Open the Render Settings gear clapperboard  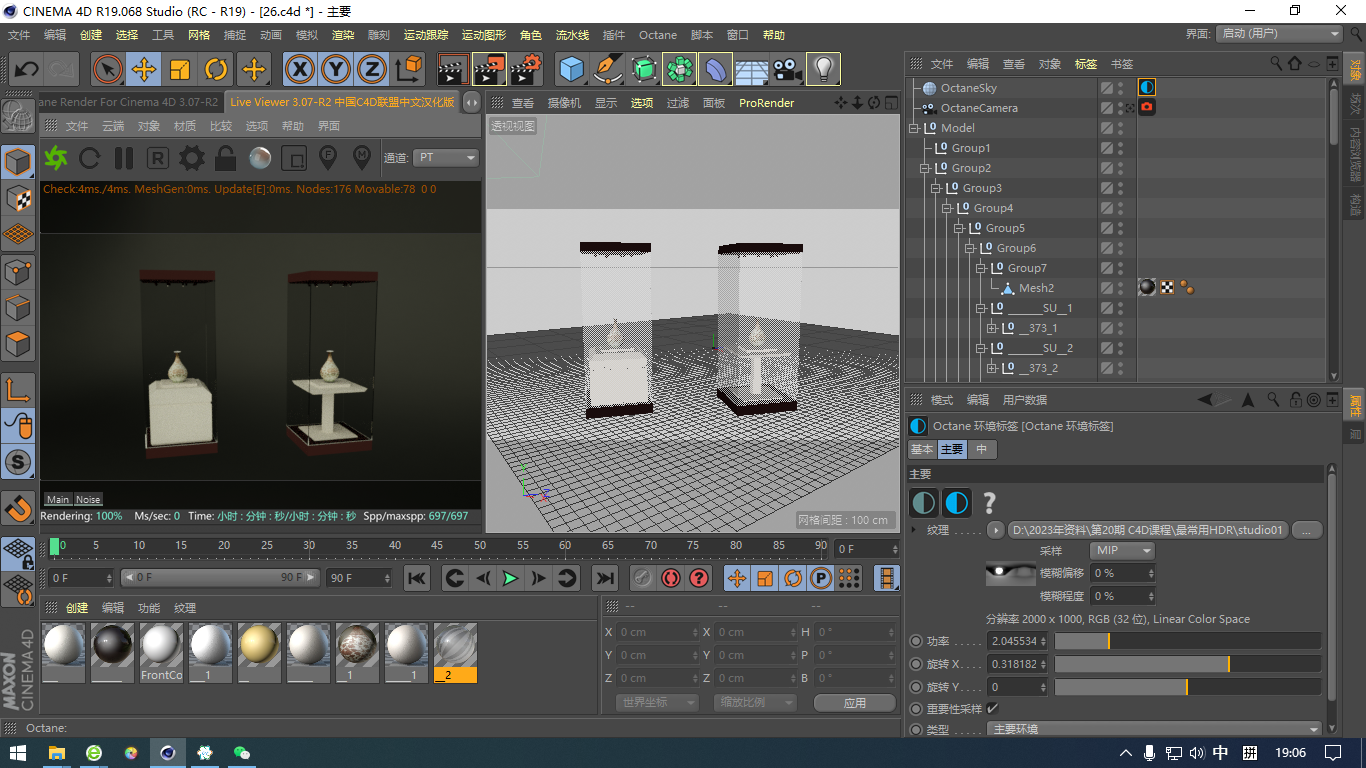(526, 69)
